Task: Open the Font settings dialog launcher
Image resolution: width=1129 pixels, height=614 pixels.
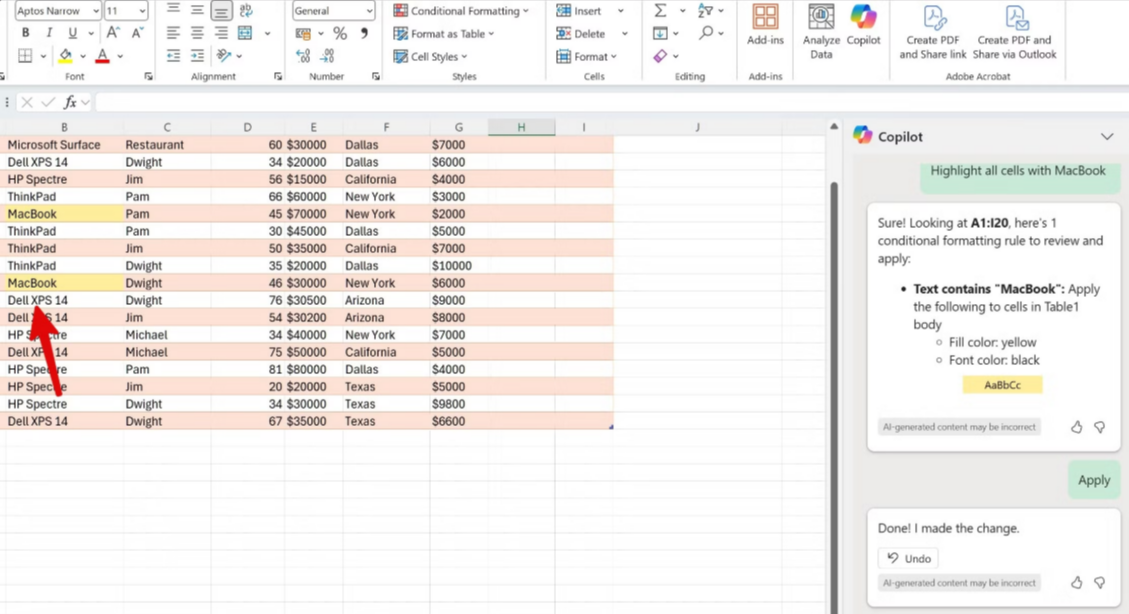Action: [148, 76]
